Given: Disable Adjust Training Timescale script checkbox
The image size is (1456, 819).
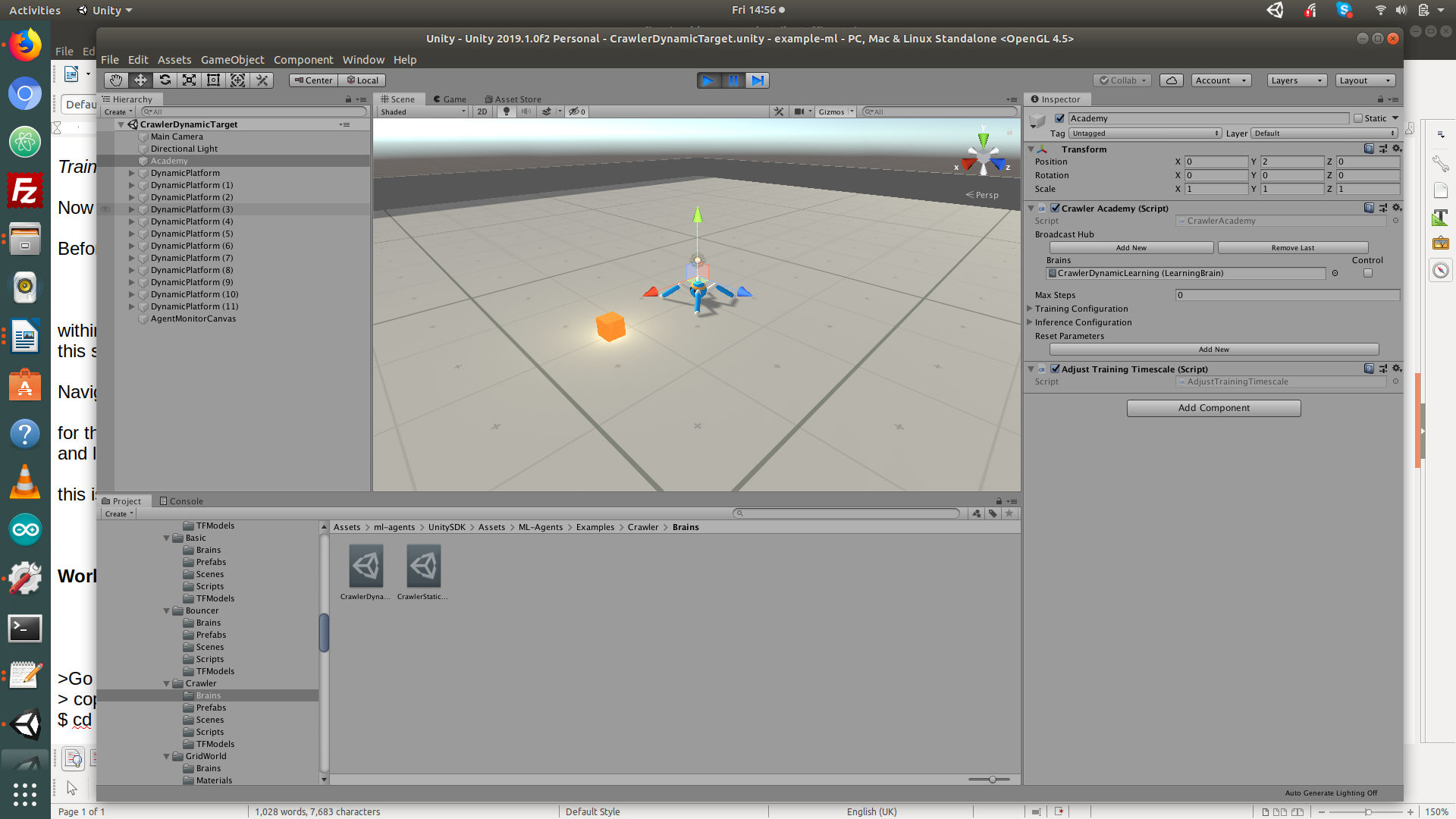Looking at the screenshot, I should click(1055, 369).
